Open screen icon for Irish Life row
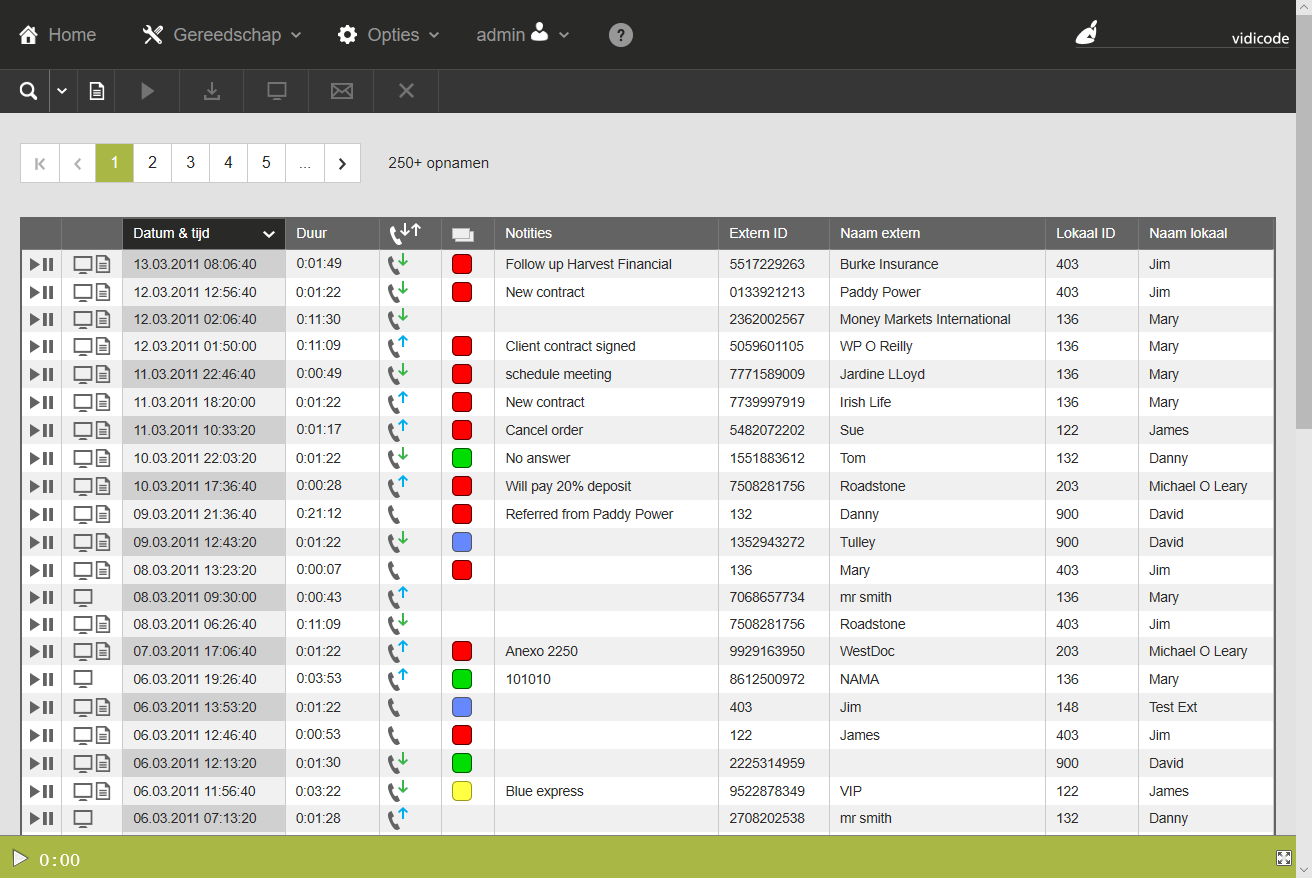 [x=83, y=403]
